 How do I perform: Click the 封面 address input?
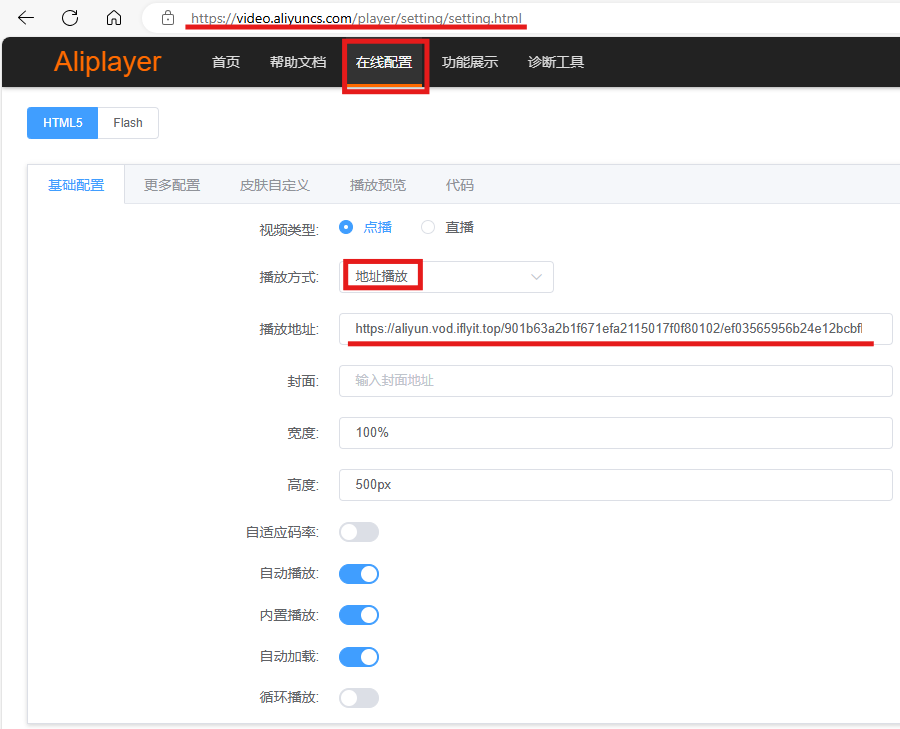[x=615, y=381]
